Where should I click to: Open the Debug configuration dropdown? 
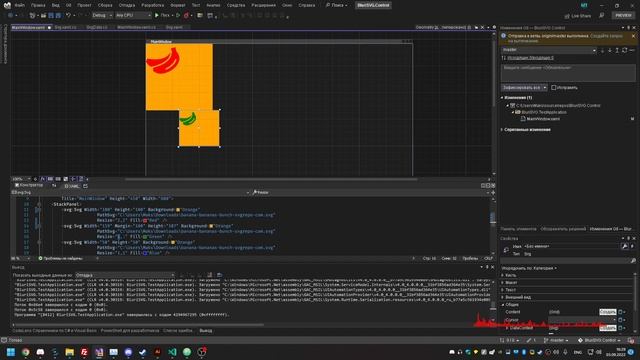(x=102, y=15)
